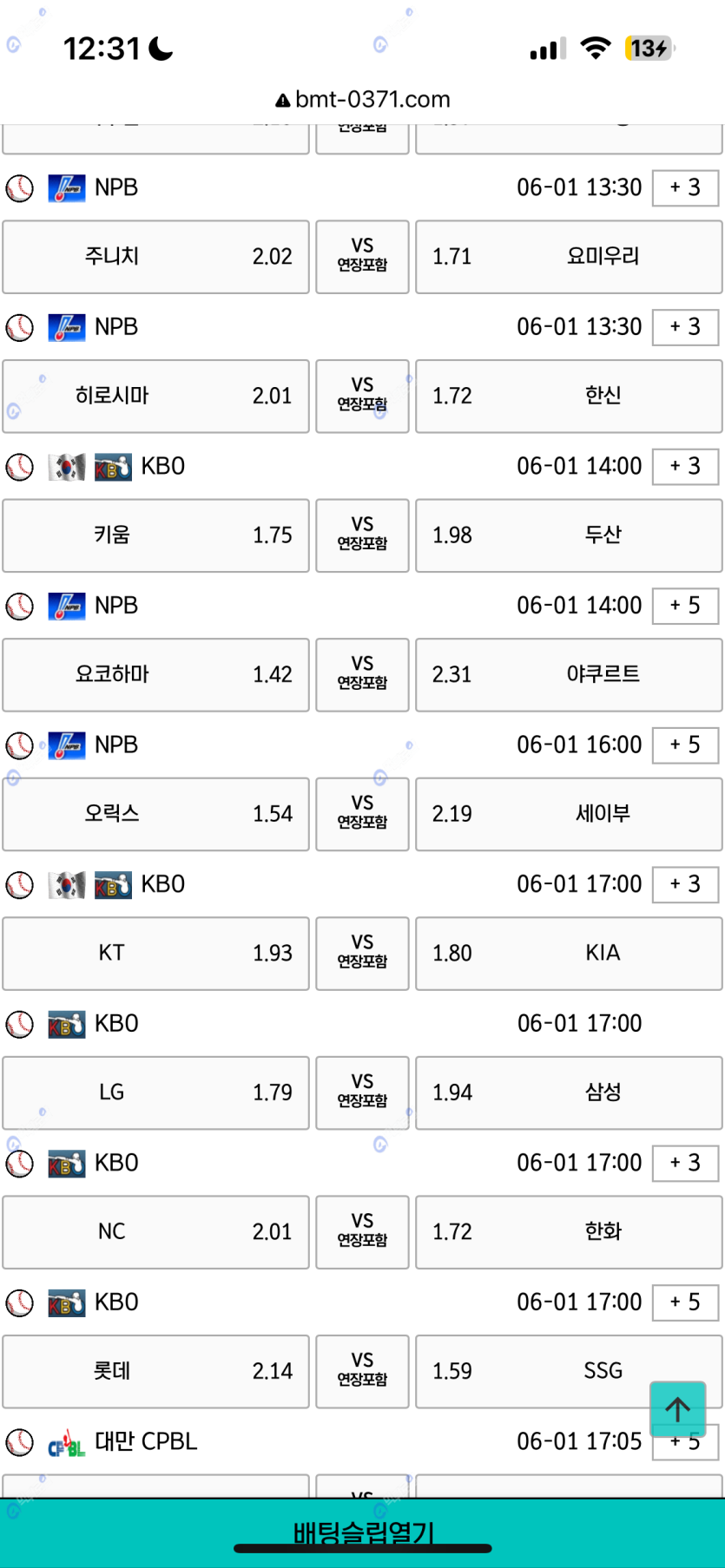This screenshot has width=725, height=1568.
Task: Pick 세이부 at odds 2.19
Action: 569,814
